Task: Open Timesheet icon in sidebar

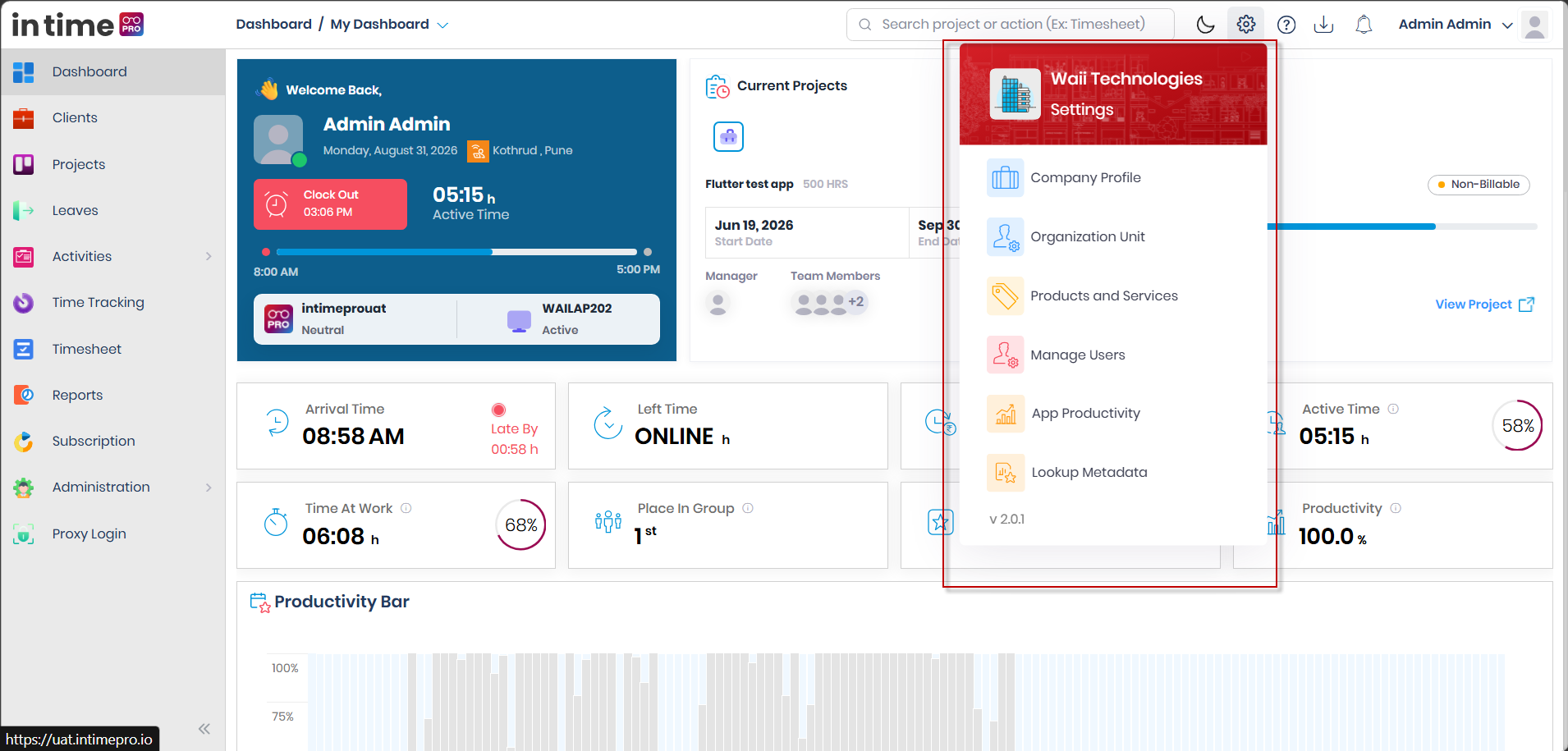Action: pyautogui.click(x=23, y=349)
